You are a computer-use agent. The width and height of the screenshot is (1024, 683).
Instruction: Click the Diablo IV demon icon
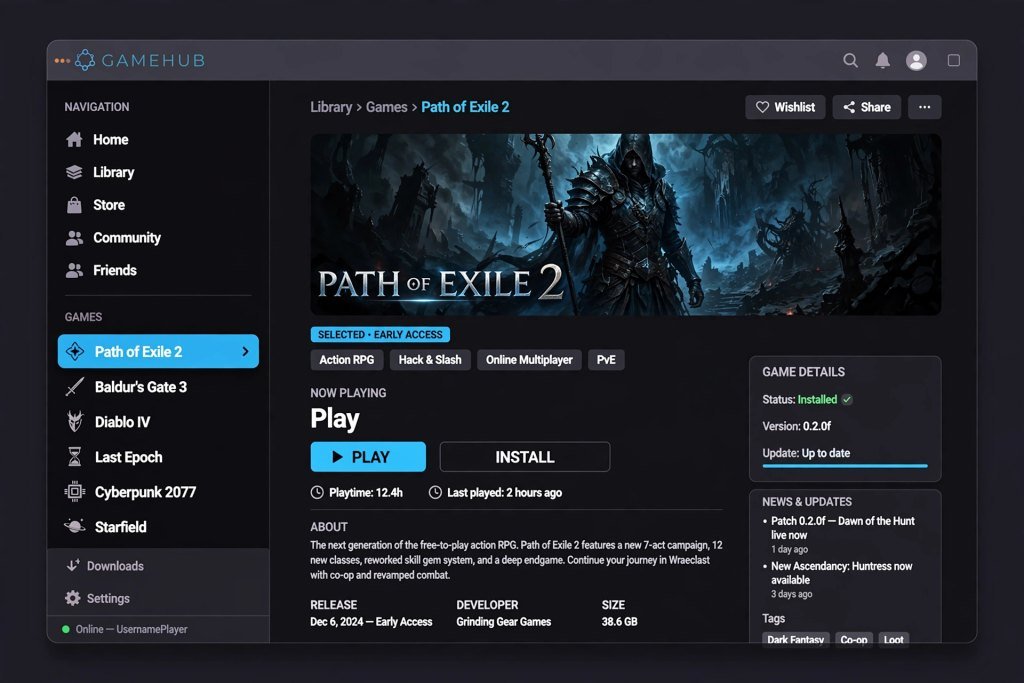point(75,422)
